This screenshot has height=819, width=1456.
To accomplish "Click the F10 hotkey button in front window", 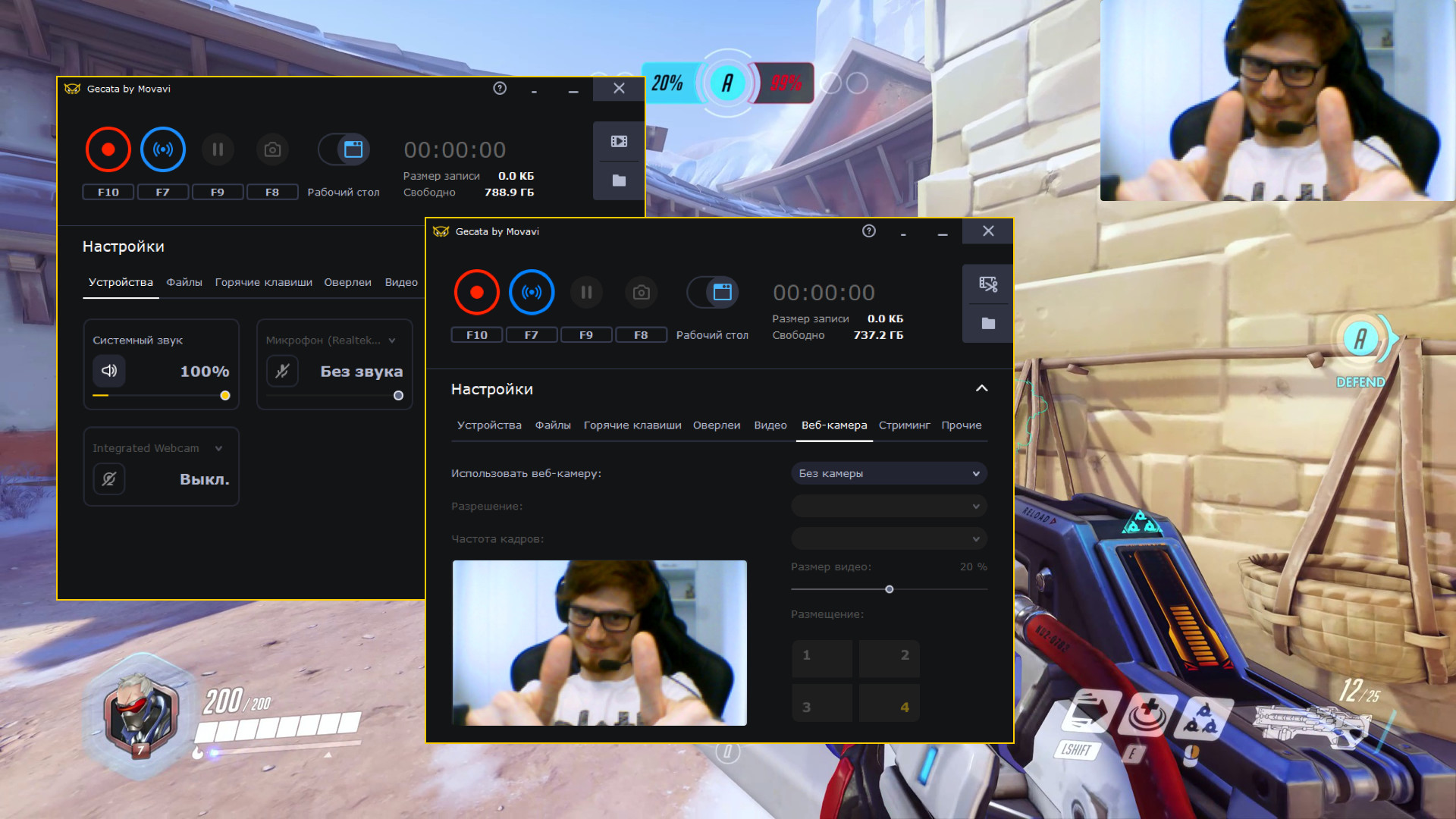I will 476,335.
